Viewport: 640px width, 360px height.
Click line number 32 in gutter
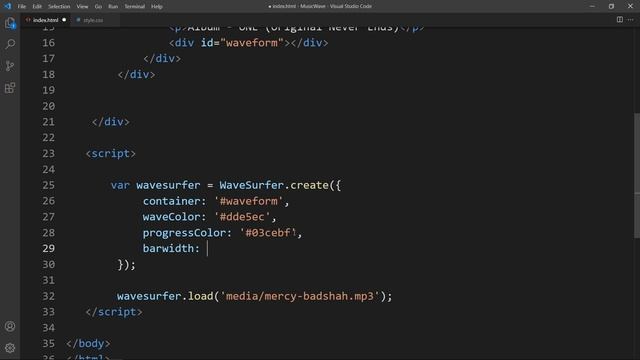point(48,296)
